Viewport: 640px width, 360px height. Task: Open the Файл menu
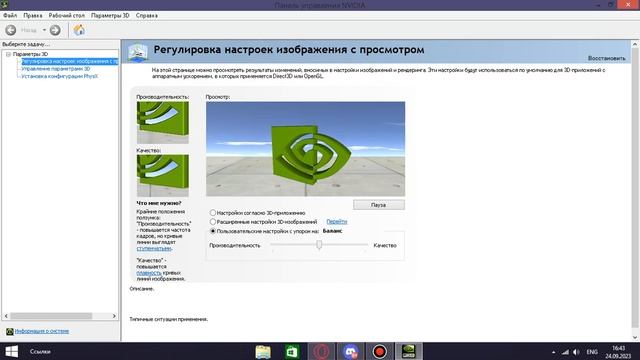[x=10, y=15]
